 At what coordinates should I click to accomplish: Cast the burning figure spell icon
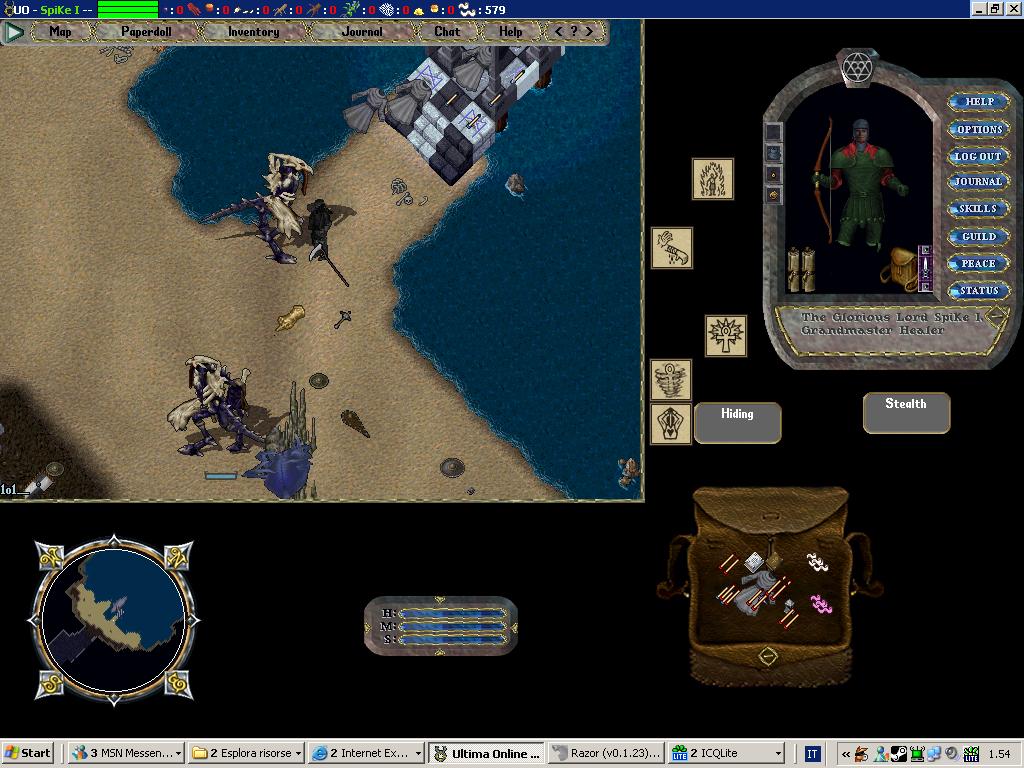tap(712, 178)
